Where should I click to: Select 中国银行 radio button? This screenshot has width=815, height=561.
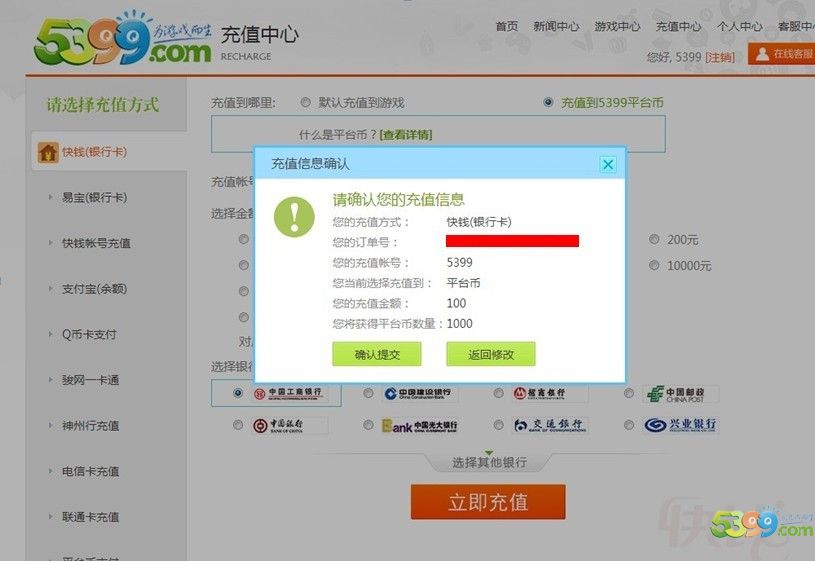click(238, 425)
